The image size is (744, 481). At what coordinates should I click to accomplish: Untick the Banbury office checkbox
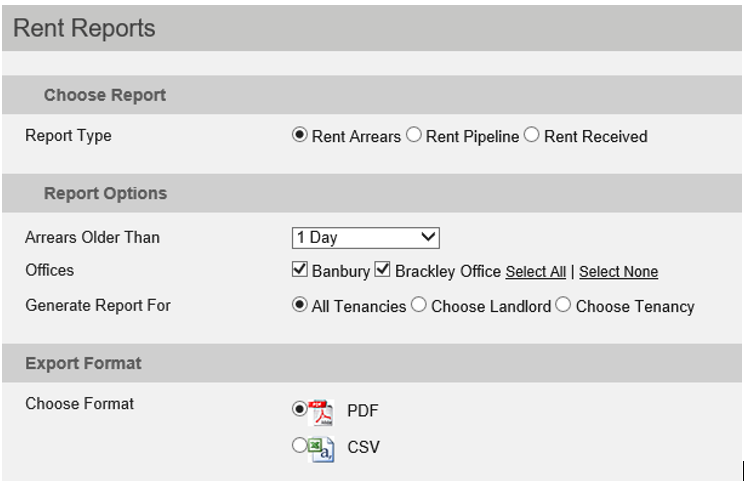299,269
